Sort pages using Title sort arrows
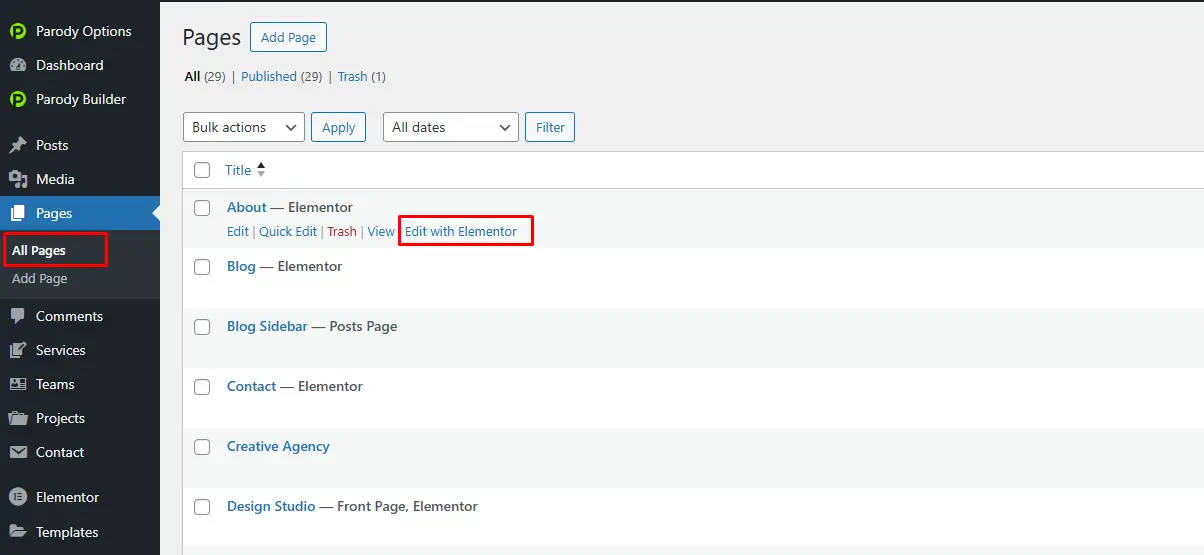This screenshot has height=555, width=1204. click(x=261, y=170)
